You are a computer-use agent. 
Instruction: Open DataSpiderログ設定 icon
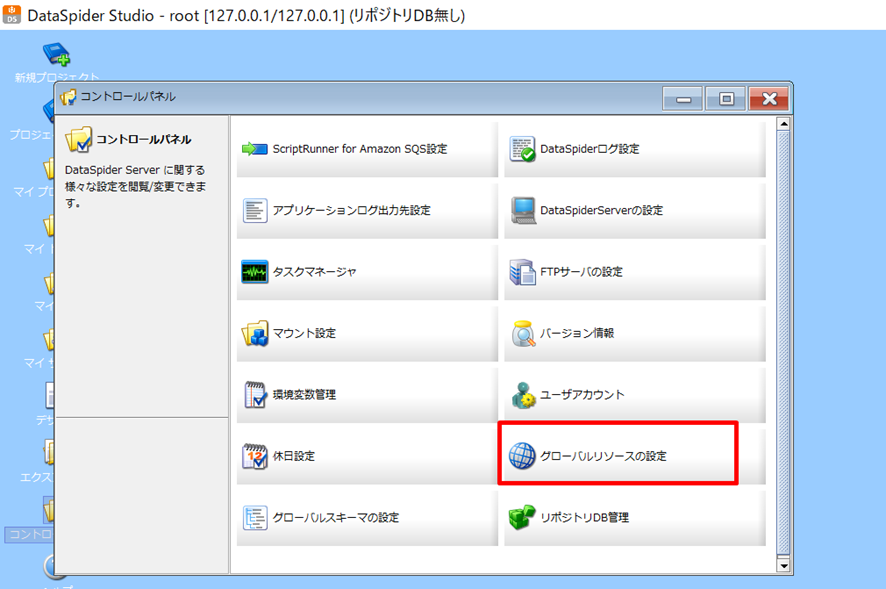522,149
